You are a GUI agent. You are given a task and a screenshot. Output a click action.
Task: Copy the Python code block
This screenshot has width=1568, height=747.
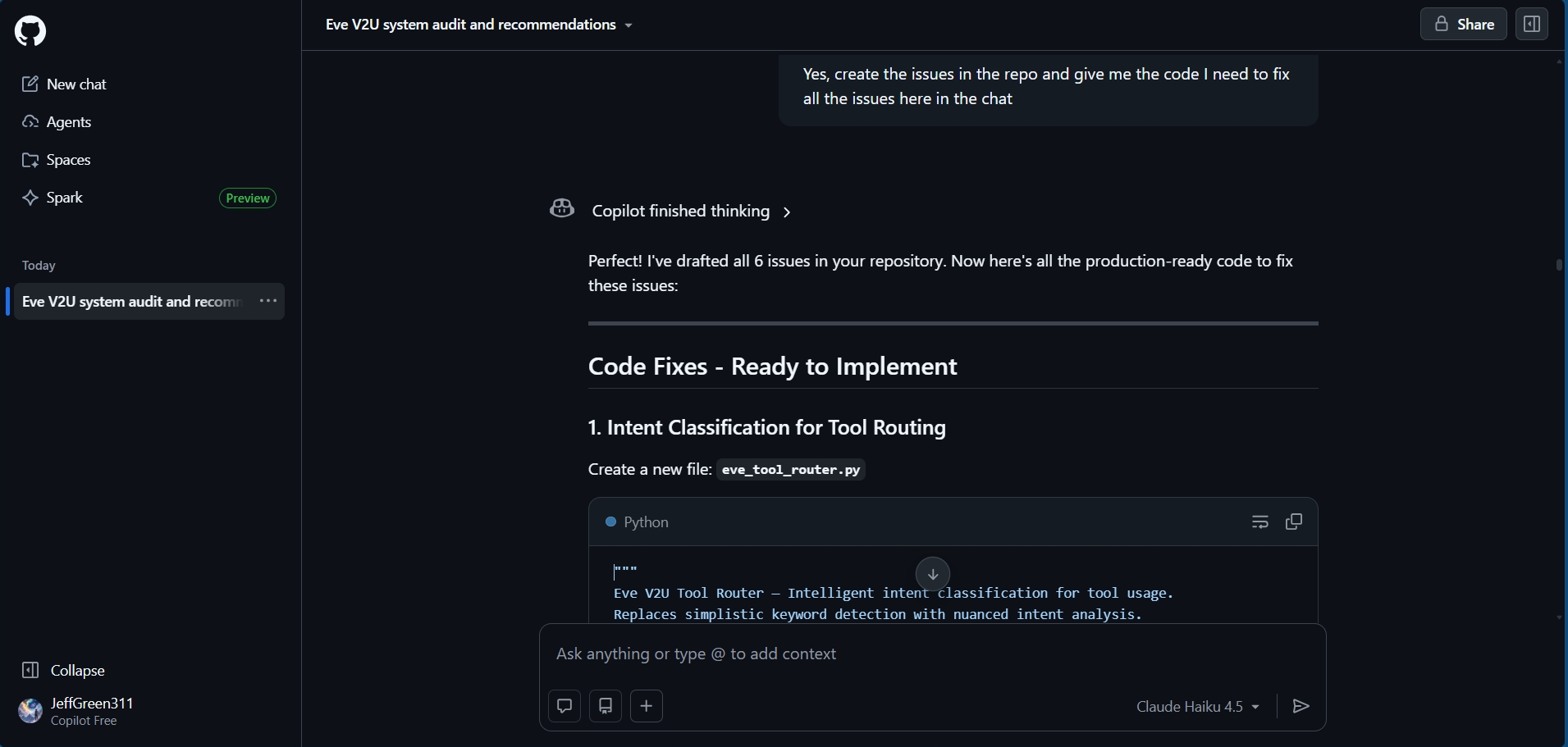1294,522
